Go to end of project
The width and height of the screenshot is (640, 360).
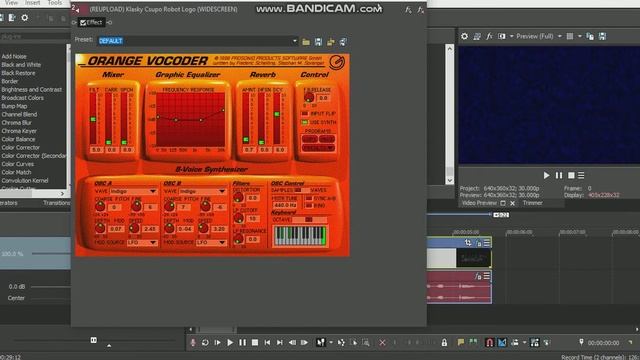click(x=280, y=342)
